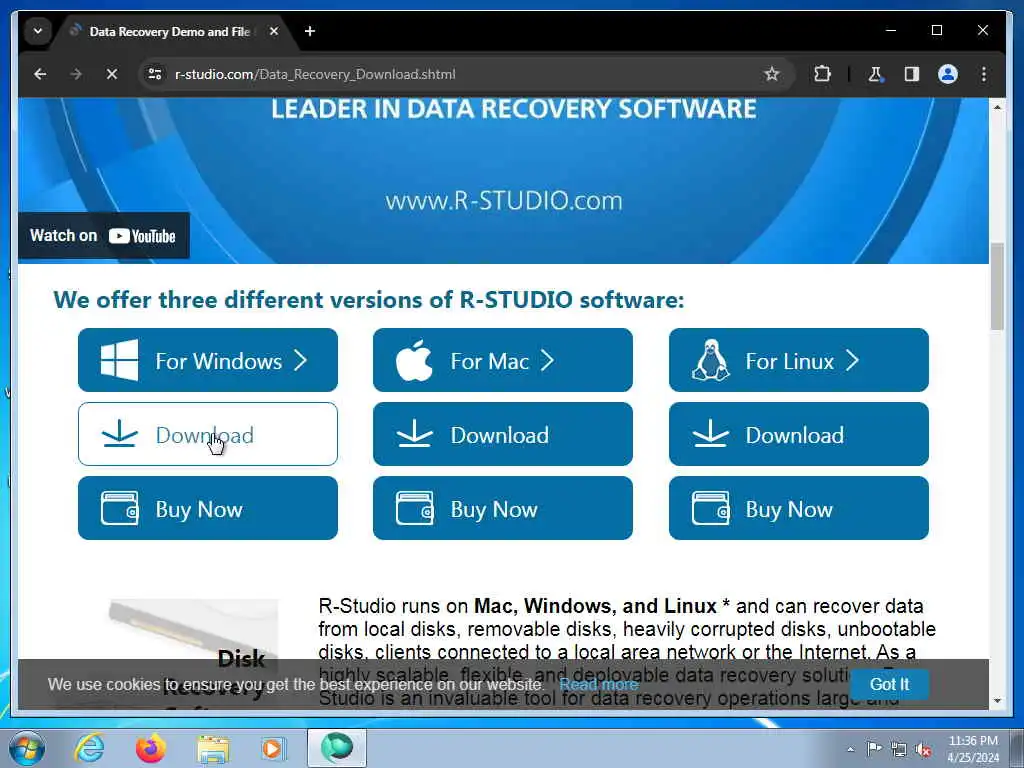The height and width of the screenshot is (768, 1024).
Task: Show hidden system tray icons
Action: pyautogui.click(x=850, y=750)
